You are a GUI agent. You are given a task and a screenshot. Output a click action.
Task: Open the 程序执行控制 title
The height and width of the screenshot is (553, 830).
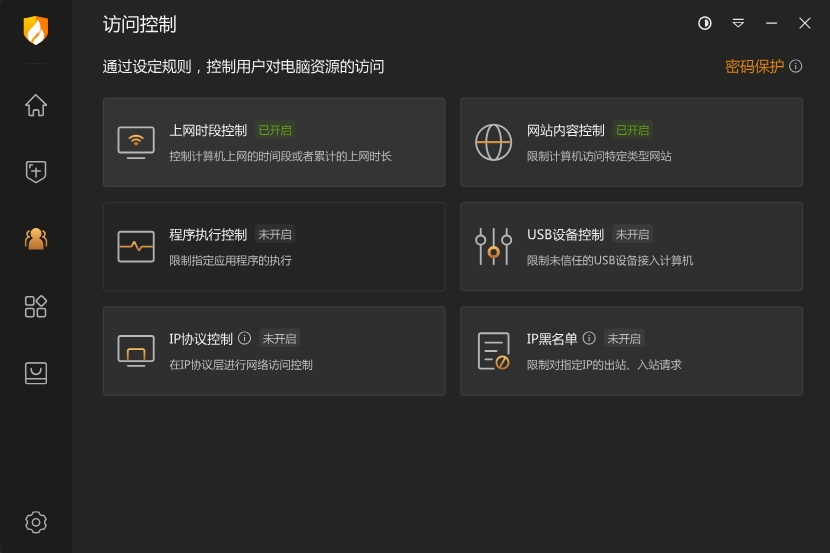[208, 235]
